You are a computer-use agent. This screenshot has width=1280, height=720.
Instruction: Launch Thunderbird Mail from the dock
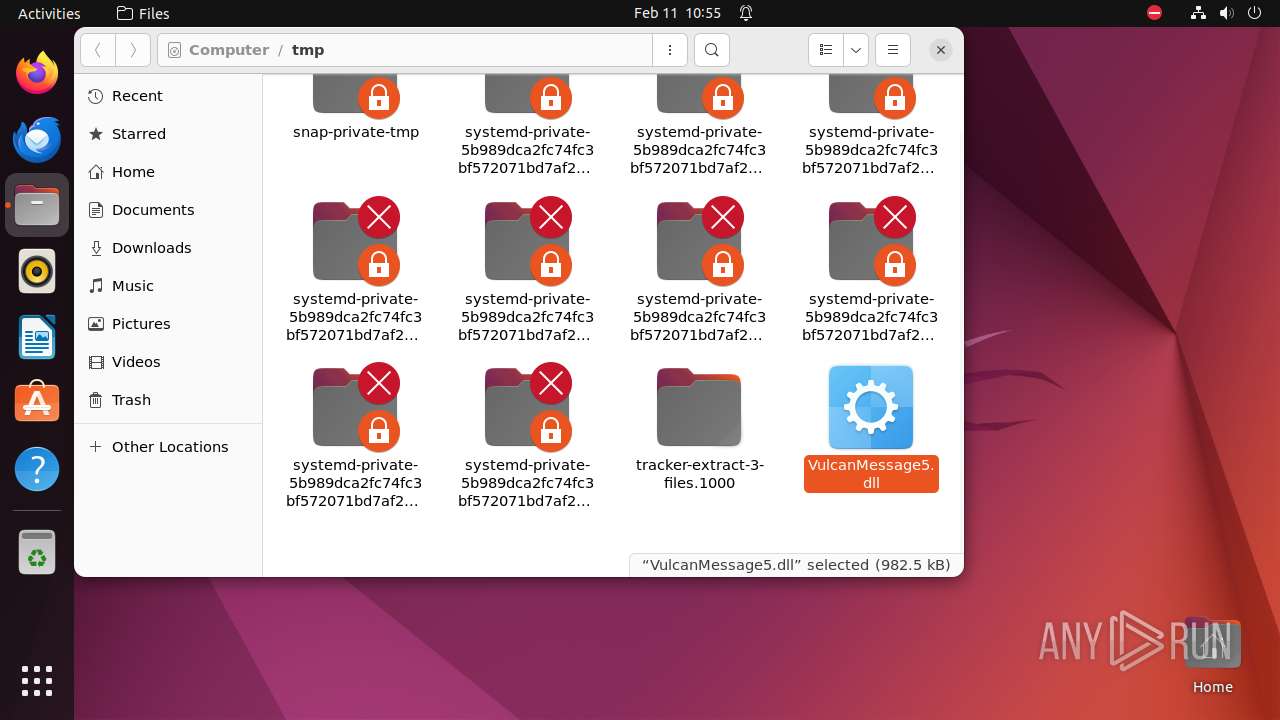[x=37, y=139]
